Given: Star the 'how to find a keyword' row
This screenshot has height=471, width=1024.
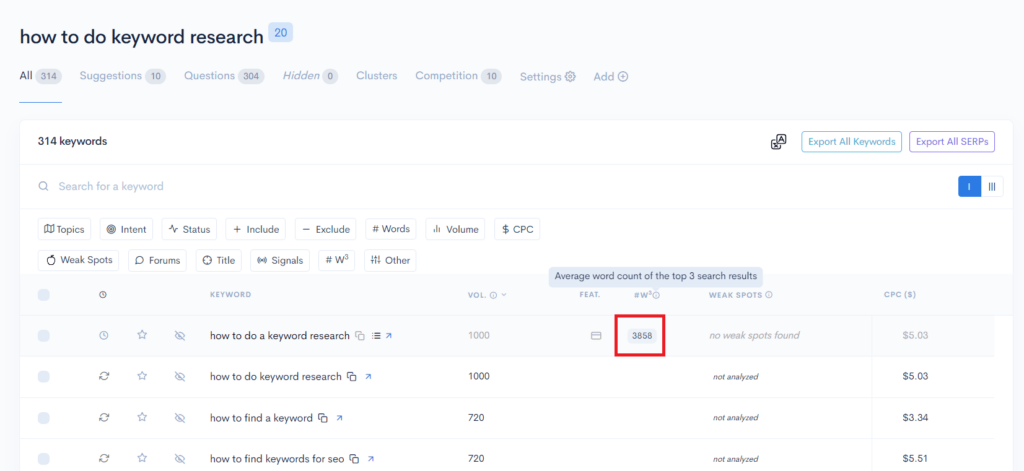Looking at the screenshot, I should click(142, 417).
